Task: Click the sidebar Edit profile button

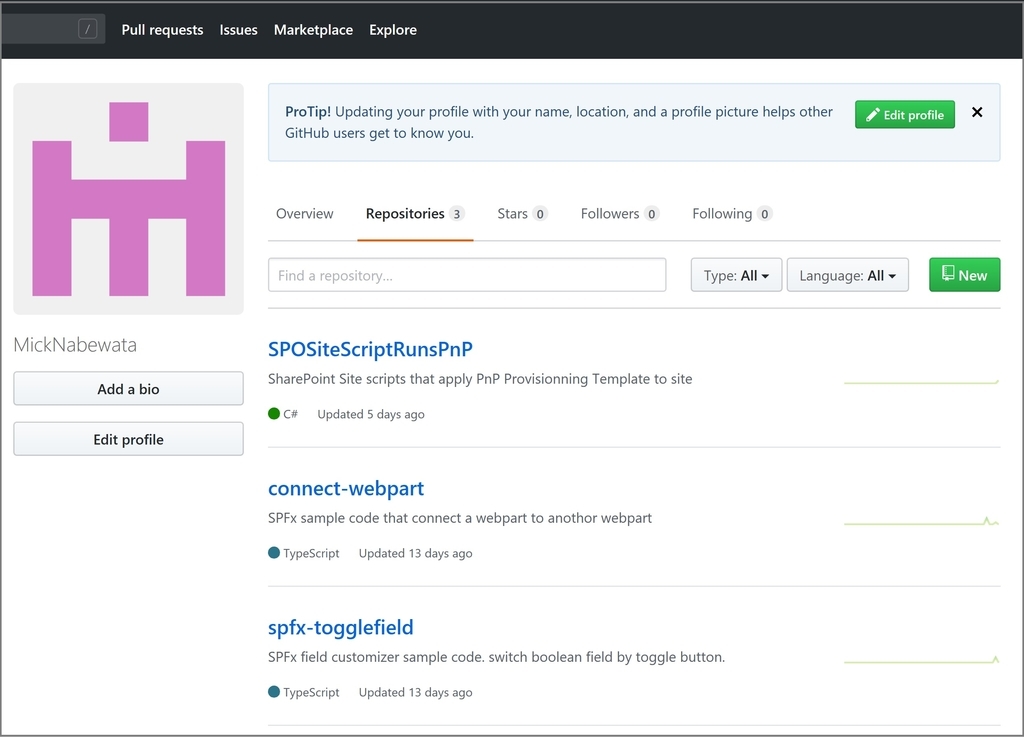Action: click(x=129, y=439)
